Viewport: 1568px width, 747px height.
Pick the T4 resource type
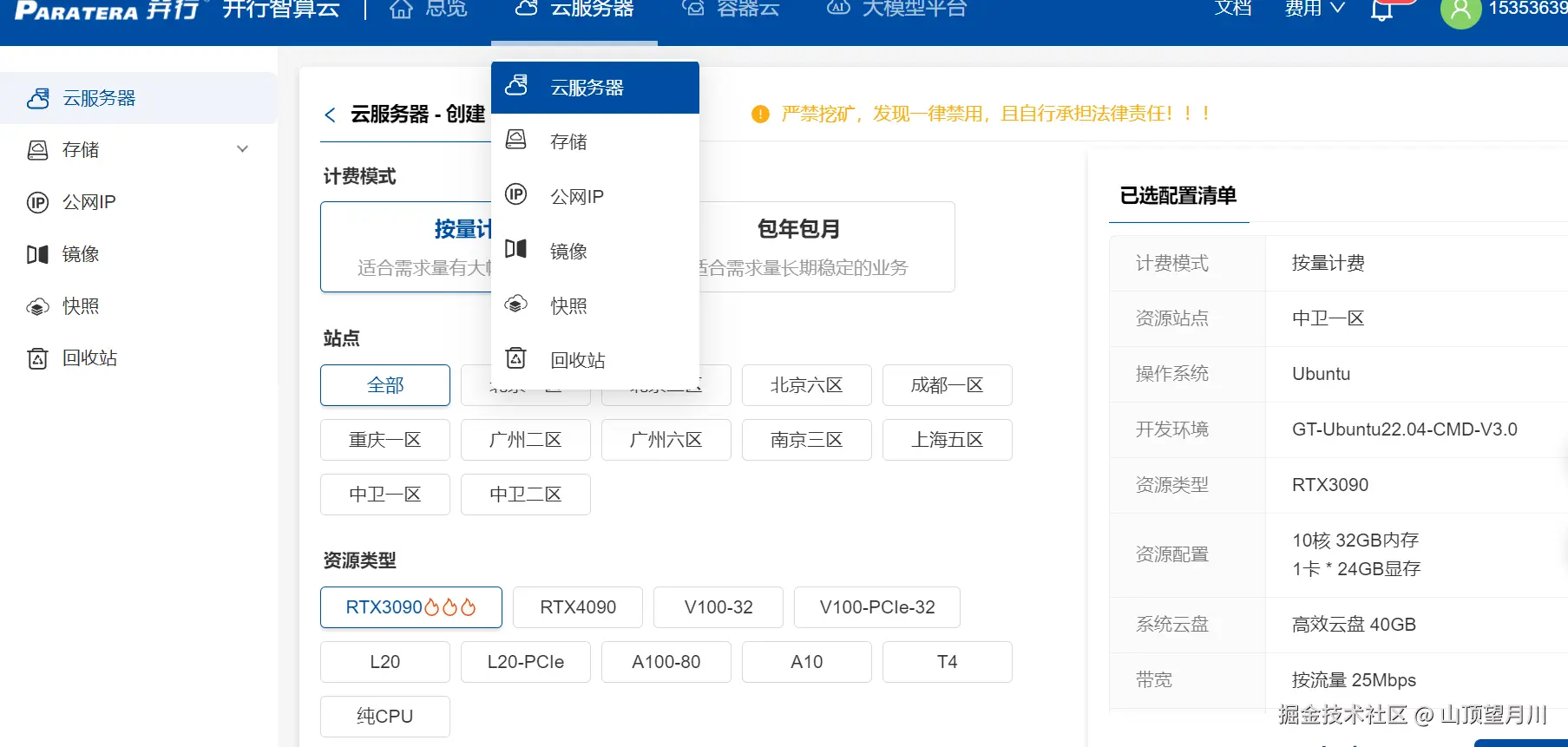click(948, 662)
